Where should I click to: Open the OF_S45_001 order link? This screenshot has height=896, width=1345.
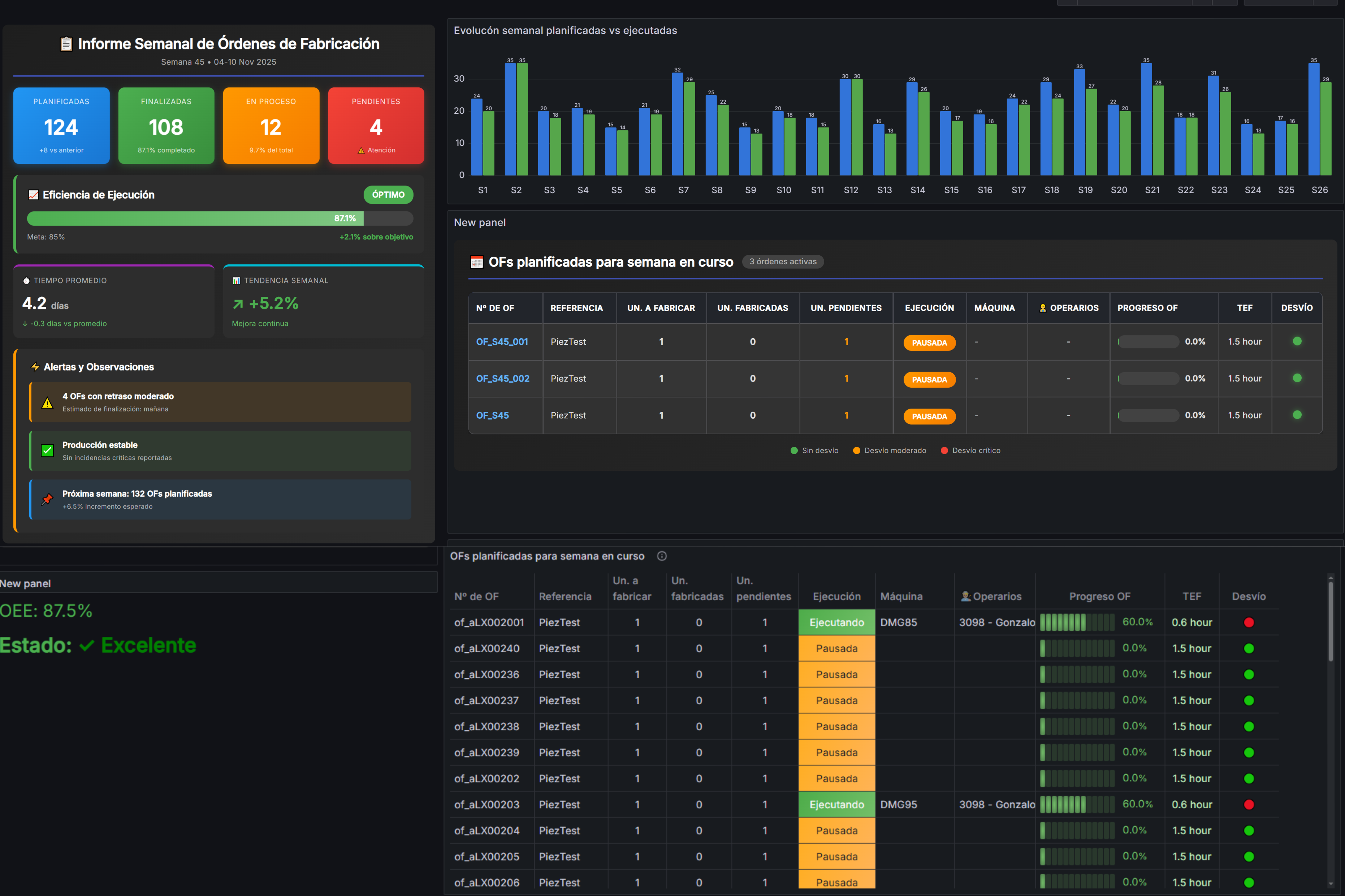coord(502,342)
